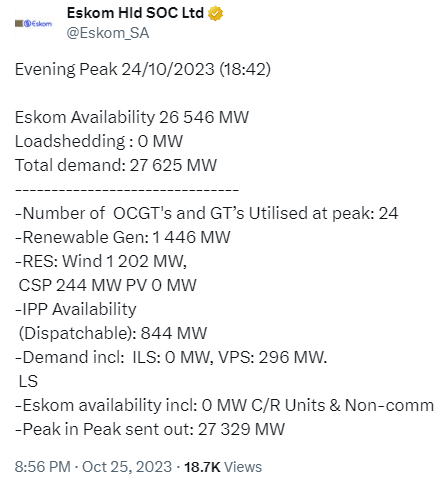Select the Total demand: 27 625 MW text
Image resolution: width=447 pixels, height=482 pixels.
click(116, 165)
